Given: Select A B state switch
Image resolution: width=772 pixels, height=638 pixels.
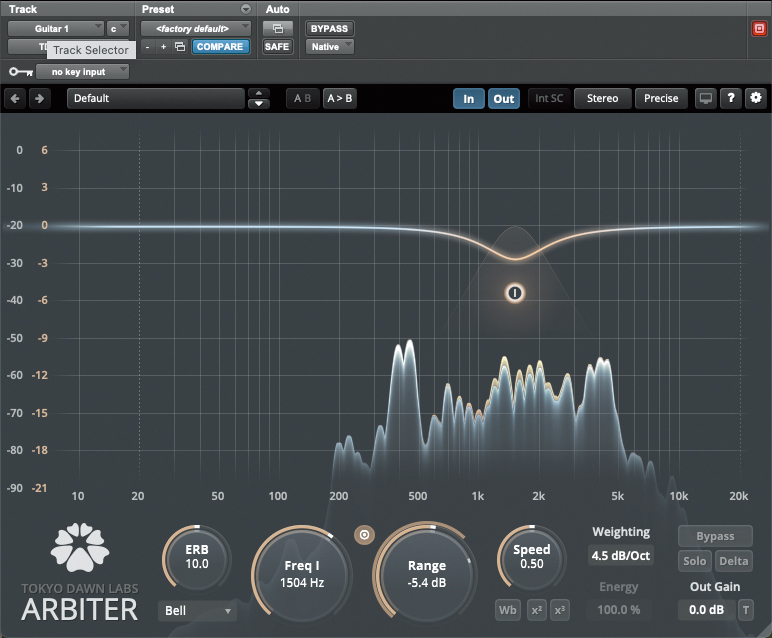Looking at the screenshot, I should (x=302, y=98).
